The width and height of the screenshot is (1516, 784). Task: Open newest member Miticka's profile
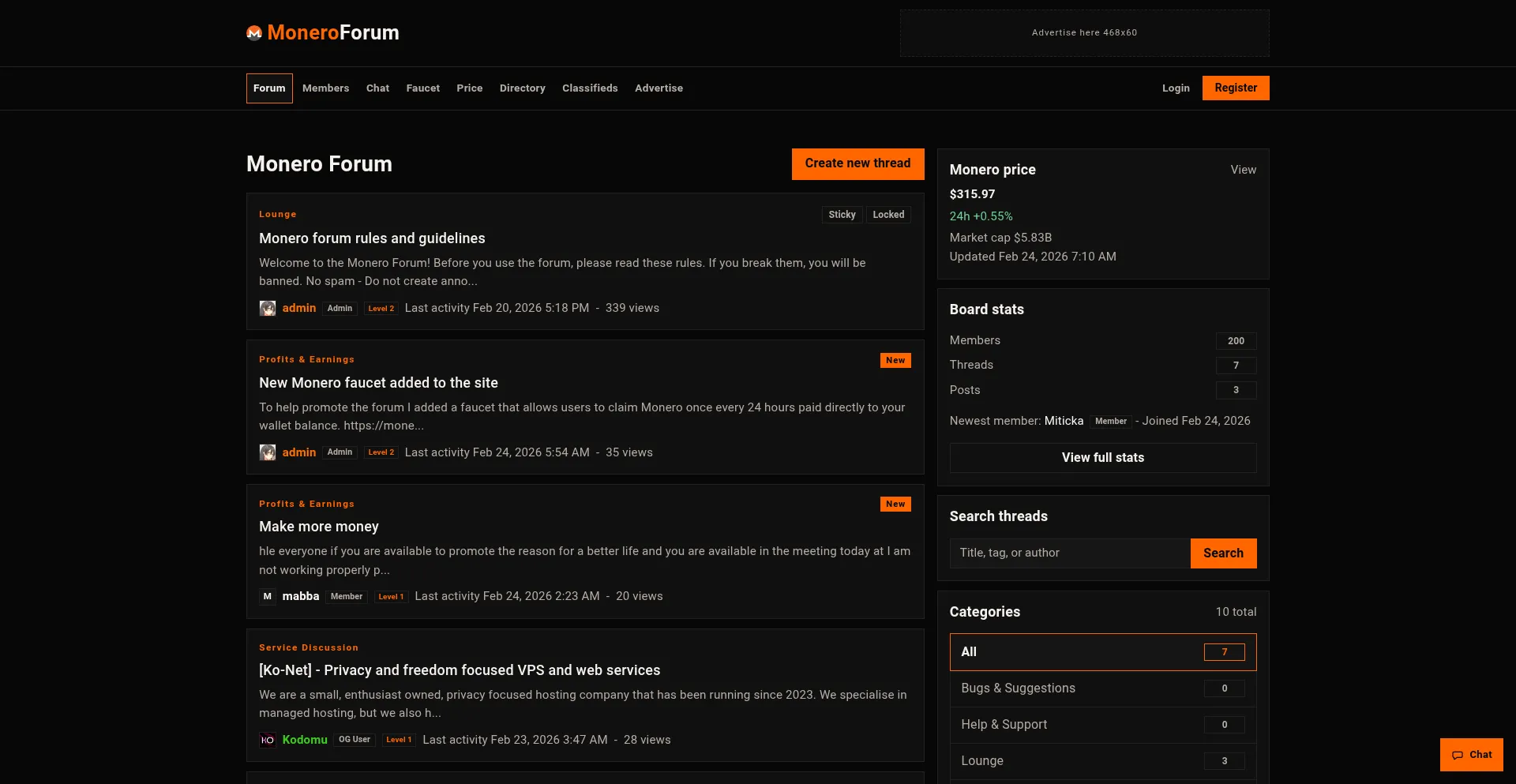click(x=1064, y=421)
